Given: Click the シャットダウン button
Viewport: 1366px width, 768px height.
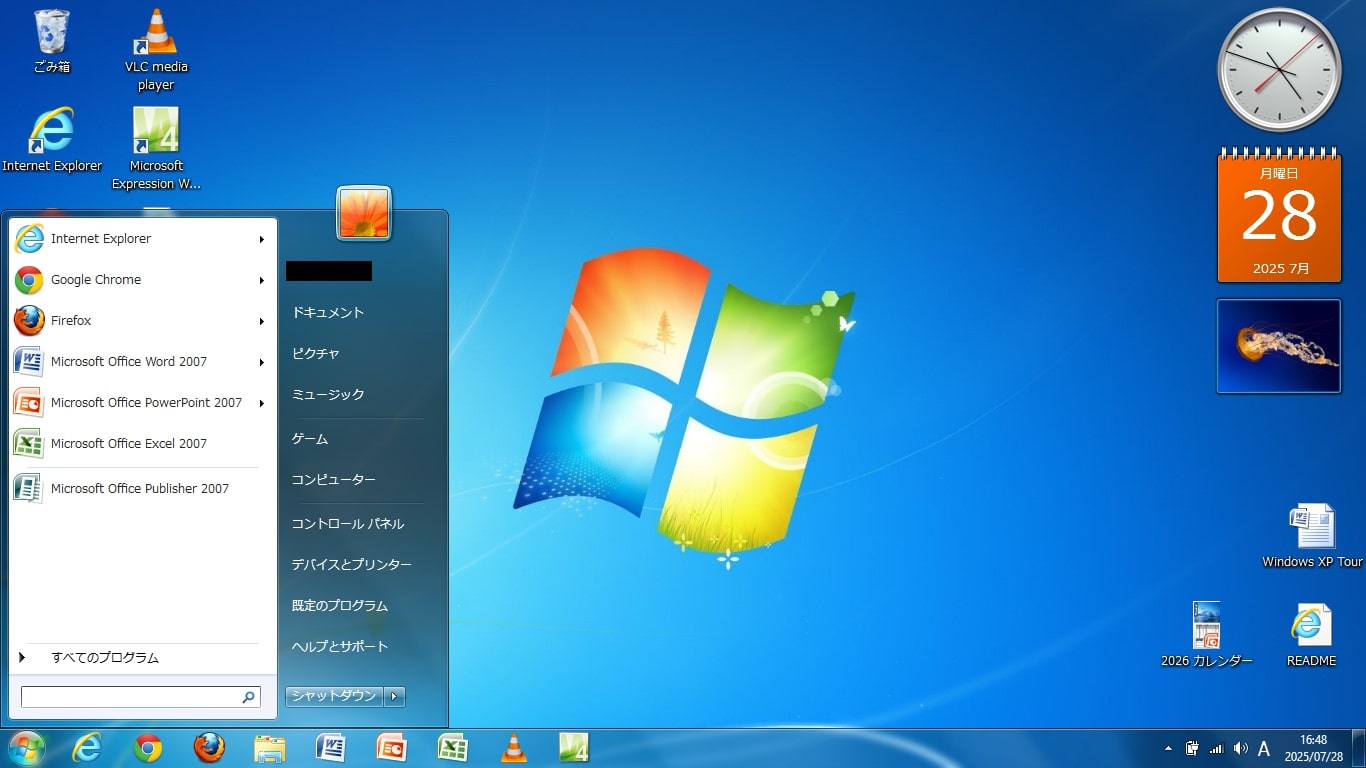Looking at the screenshot, I should pyautogui.click(x=334, y=696).
